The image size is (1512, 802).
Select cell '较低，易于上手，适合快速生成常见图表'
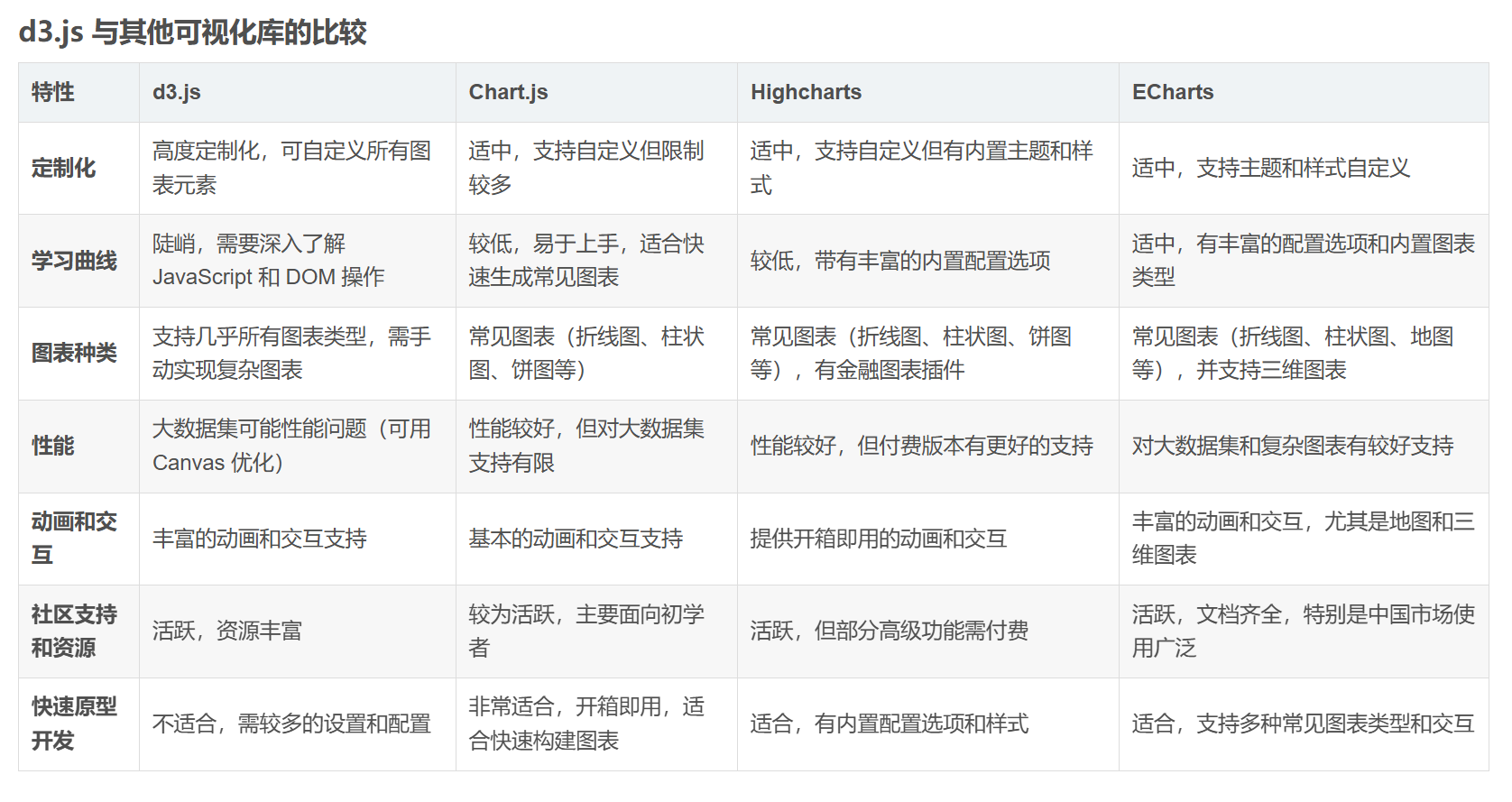tap(596, 261)
